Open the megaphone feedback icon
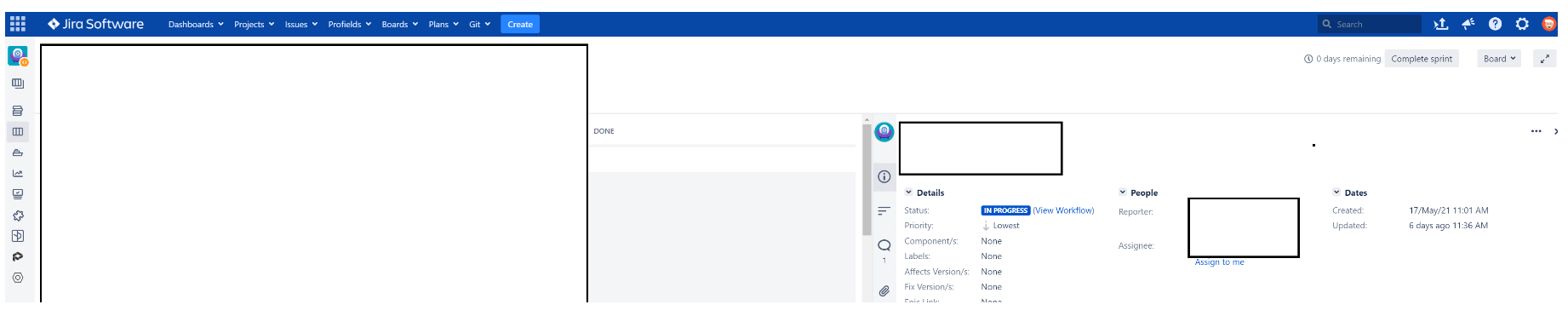The image size is (1568, 316). (1468, 24)
